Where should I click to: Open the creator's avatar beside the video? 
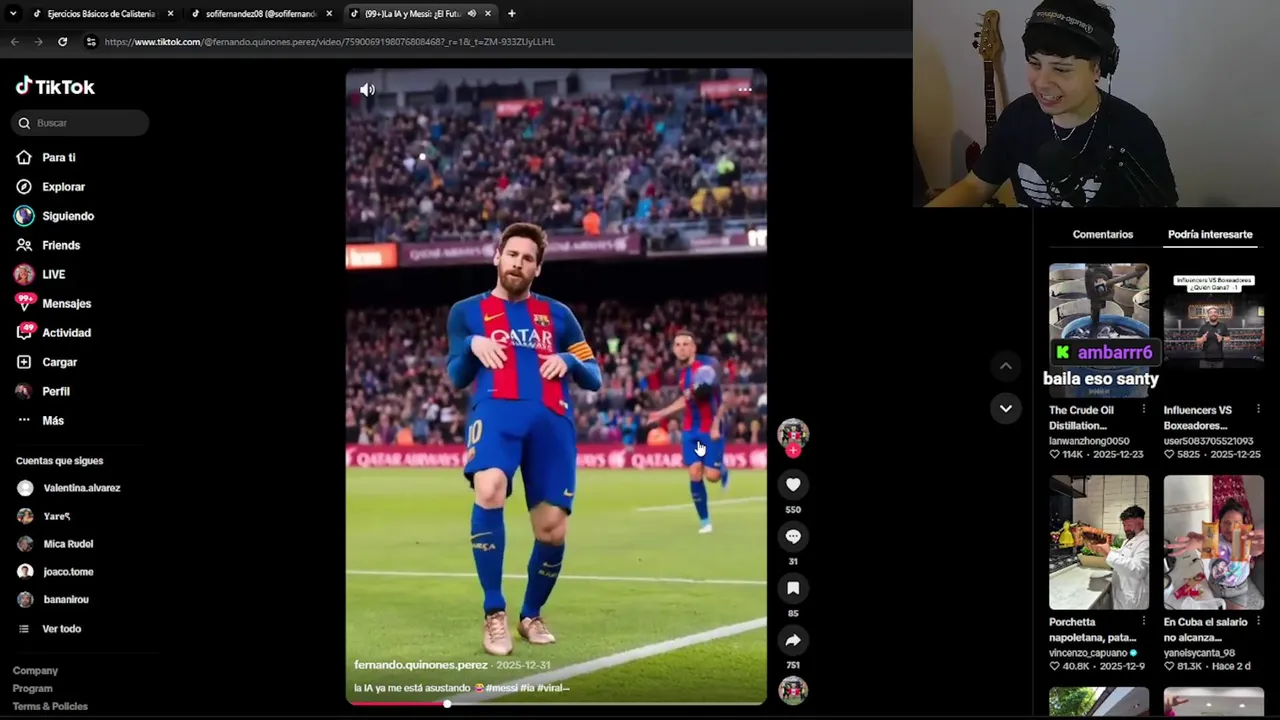tap(793, 433)
